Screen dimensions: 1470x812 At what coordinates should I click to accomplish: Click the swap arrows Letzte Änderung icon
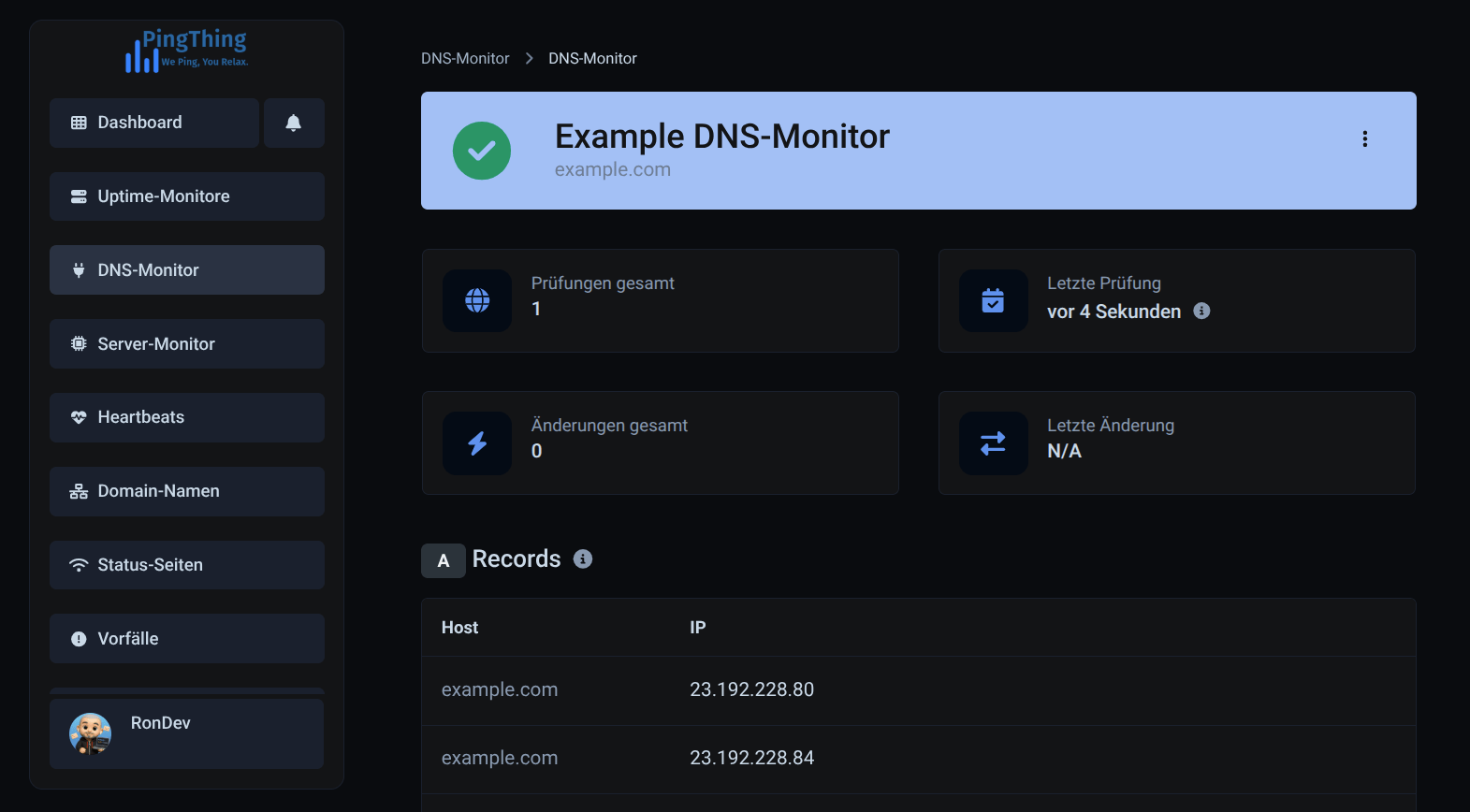pos(993,442)
